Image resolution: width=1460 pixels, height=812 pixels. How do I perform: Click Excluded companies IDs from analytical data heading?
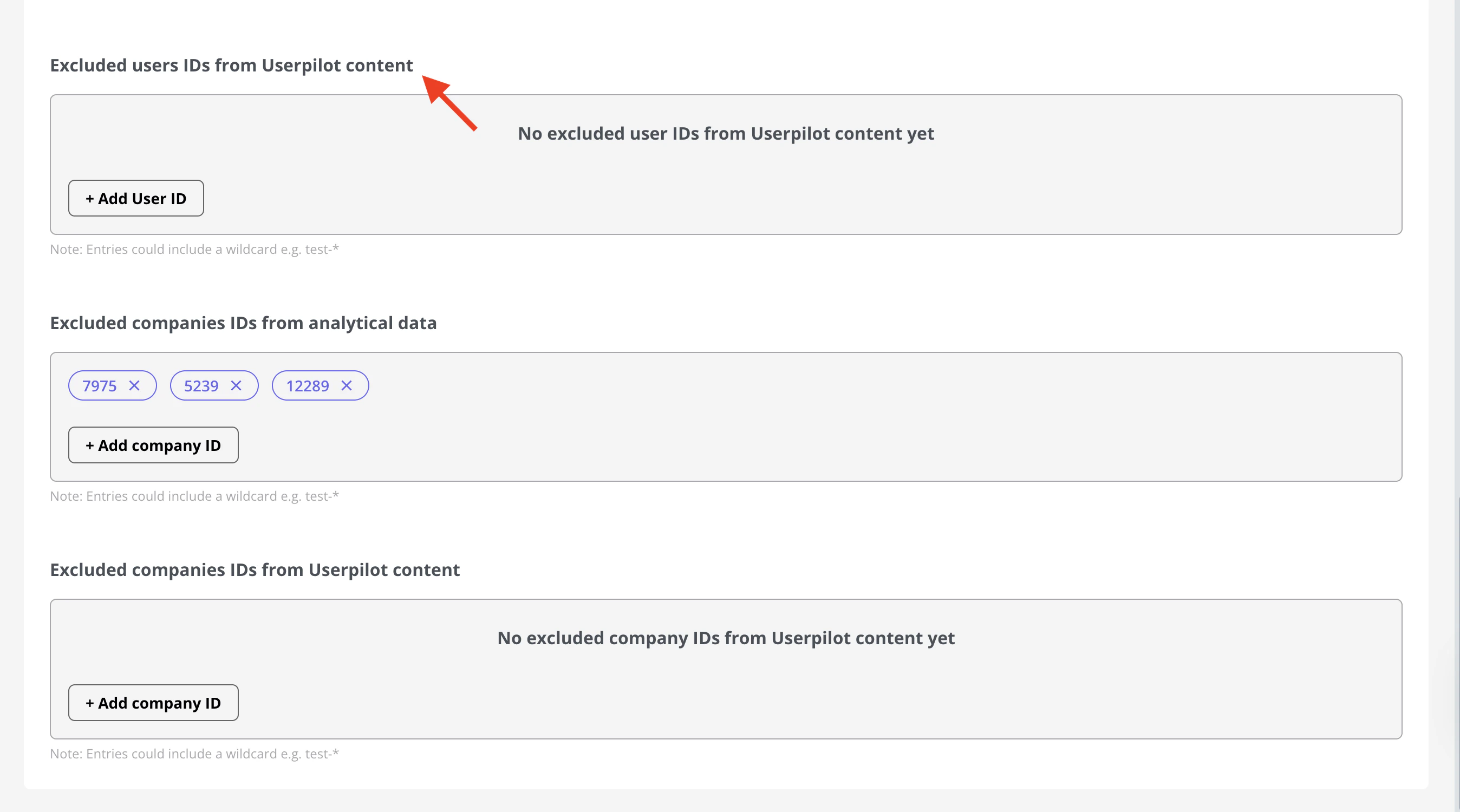click(x=243, y=323)
